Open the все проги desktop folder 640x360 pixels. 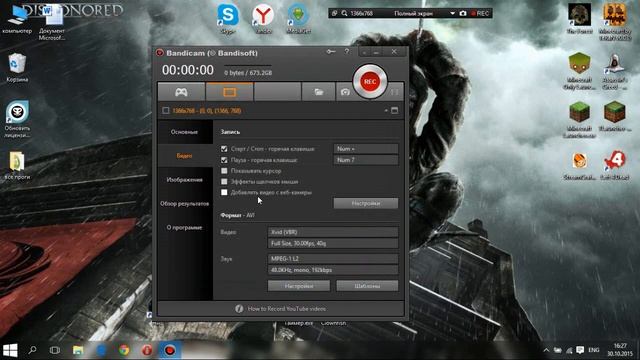[x=17, y=166]
